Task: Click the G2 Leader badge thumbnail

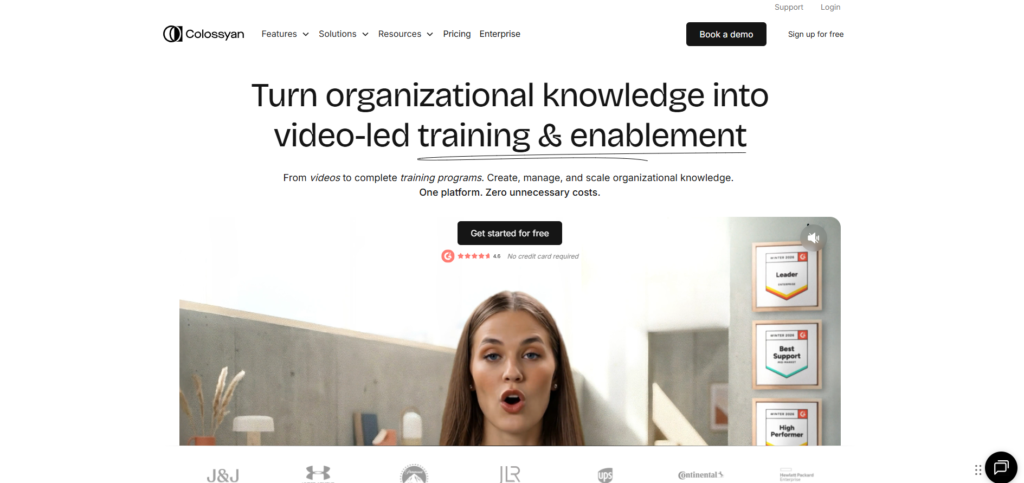Action: pos(786,275)
